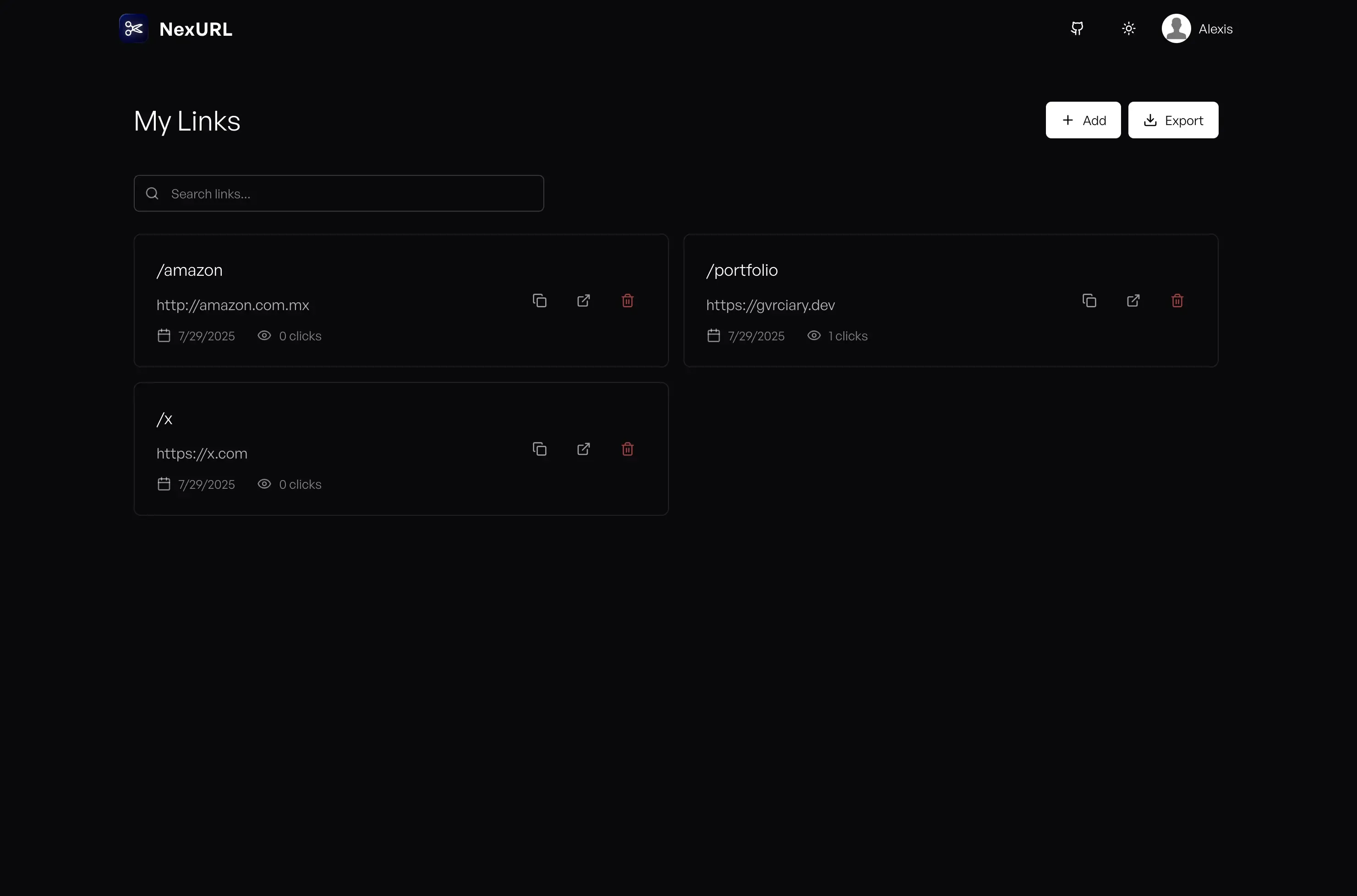Delete the /portfolio link
Viewport: 1357px width, 896px height.
[x=1177, y=300]
